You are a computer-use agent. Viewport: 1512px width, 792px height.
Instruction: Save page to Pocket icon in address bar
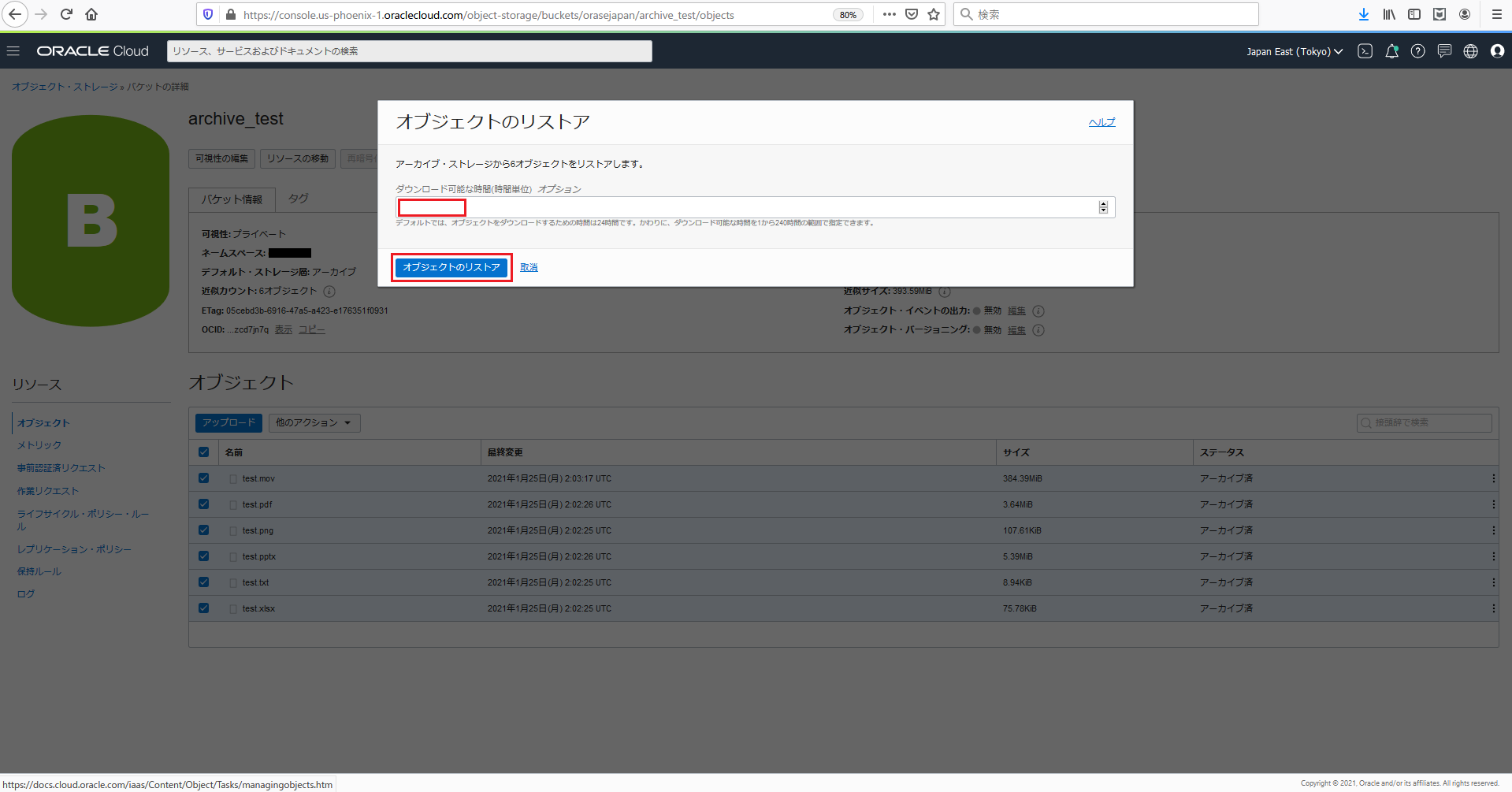(x=912, y=14)
